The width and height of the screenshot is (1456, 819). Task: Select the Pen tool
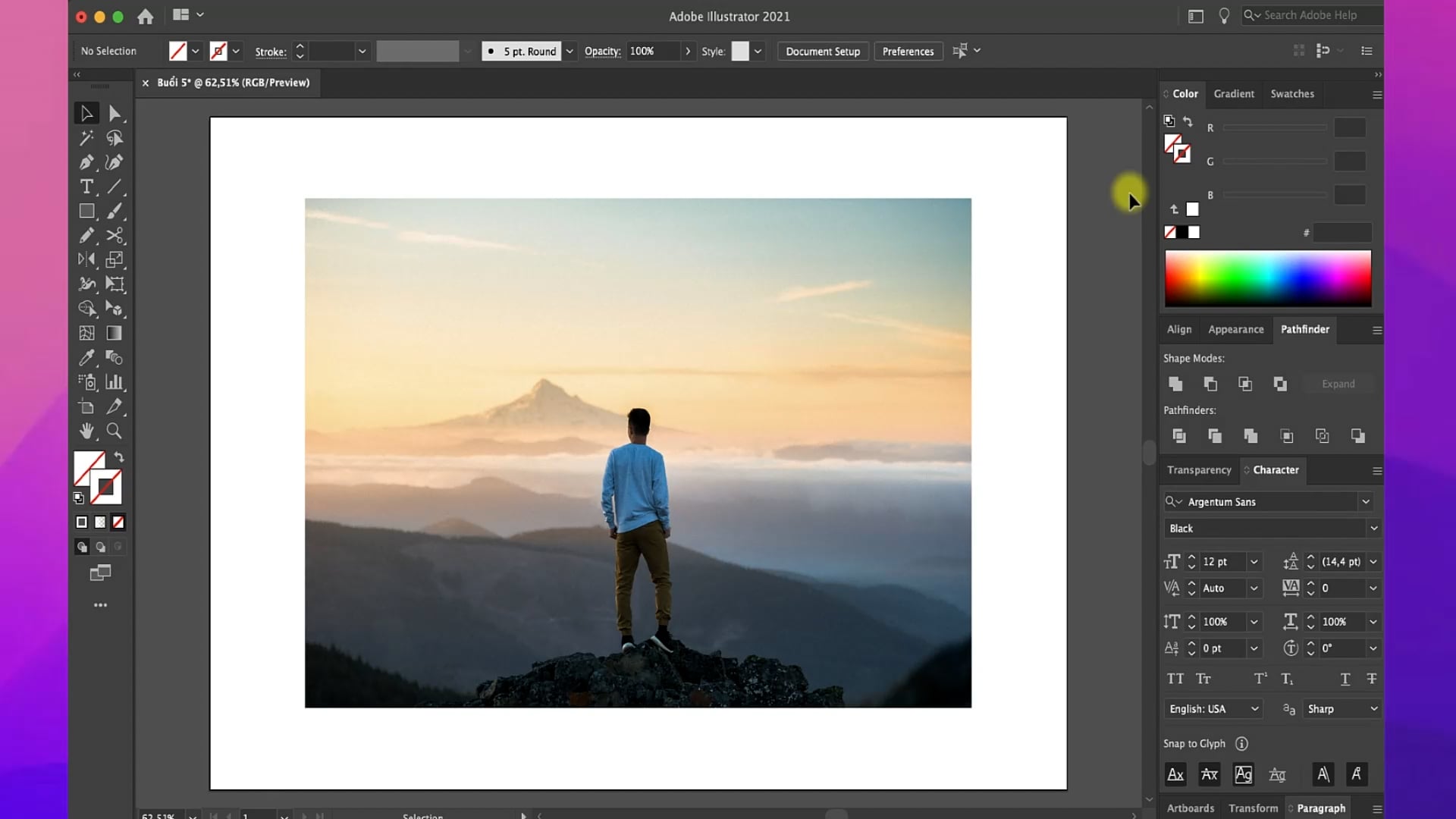(86, 162)
